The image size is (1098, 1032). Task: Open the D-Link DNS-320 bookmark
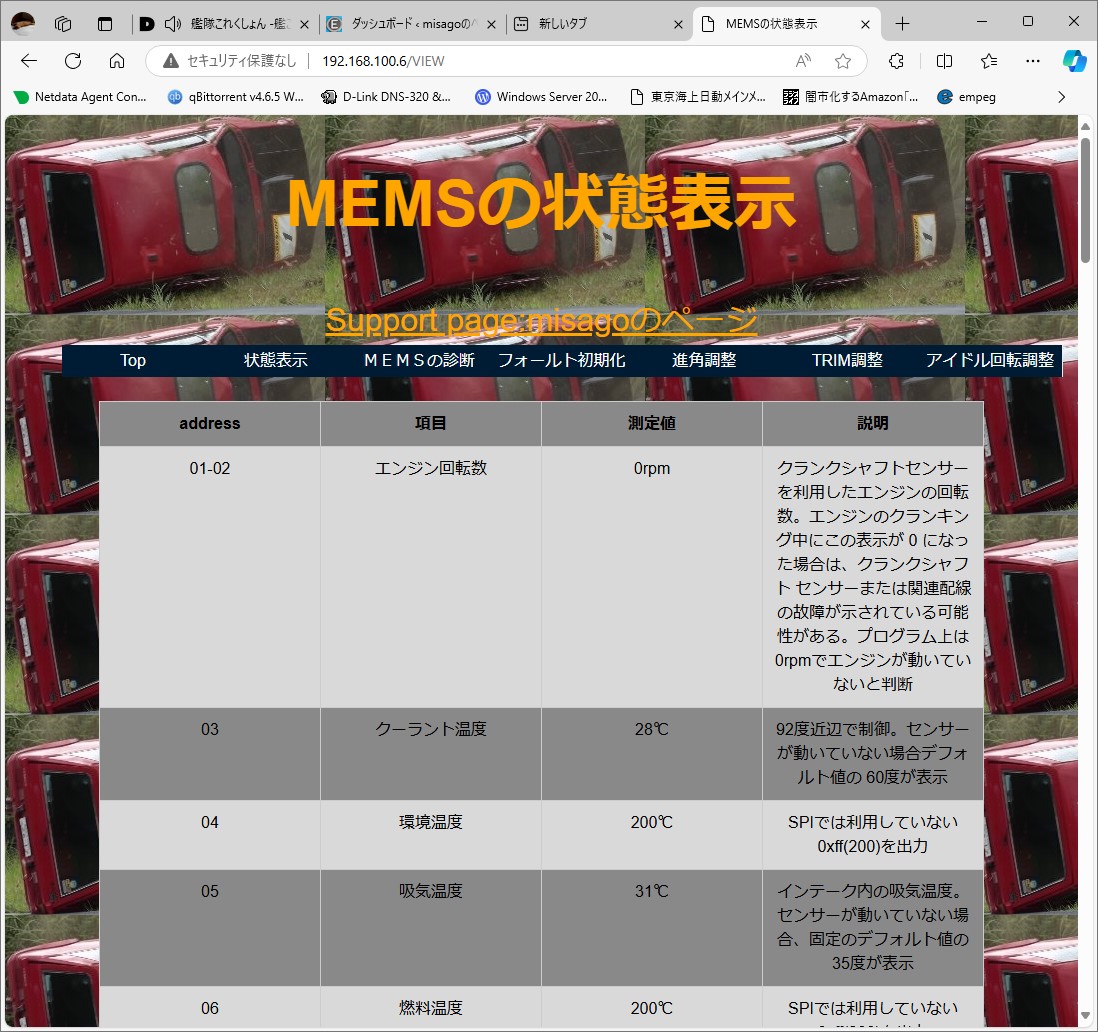386,97
